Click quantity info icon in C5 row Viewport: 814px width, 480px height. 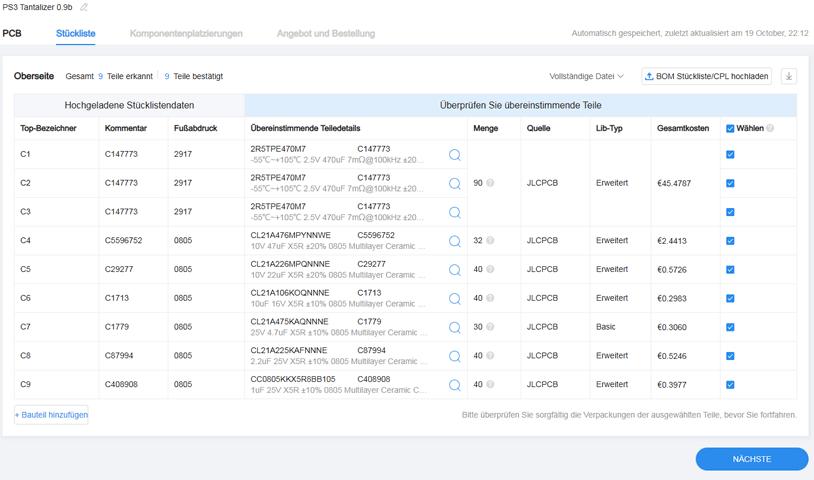(491, 270)
